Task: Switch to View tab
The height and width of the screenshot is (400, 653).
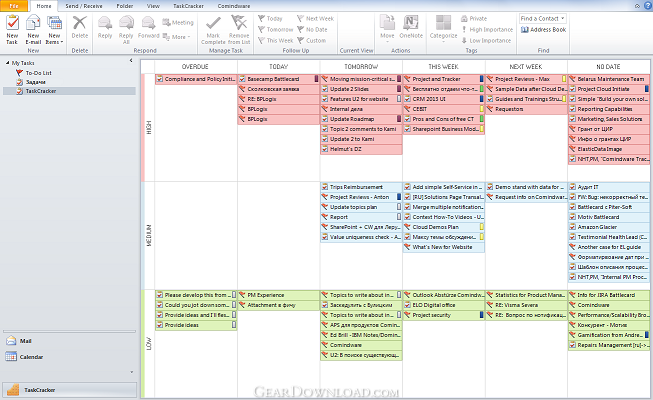Action: point(153,6)
